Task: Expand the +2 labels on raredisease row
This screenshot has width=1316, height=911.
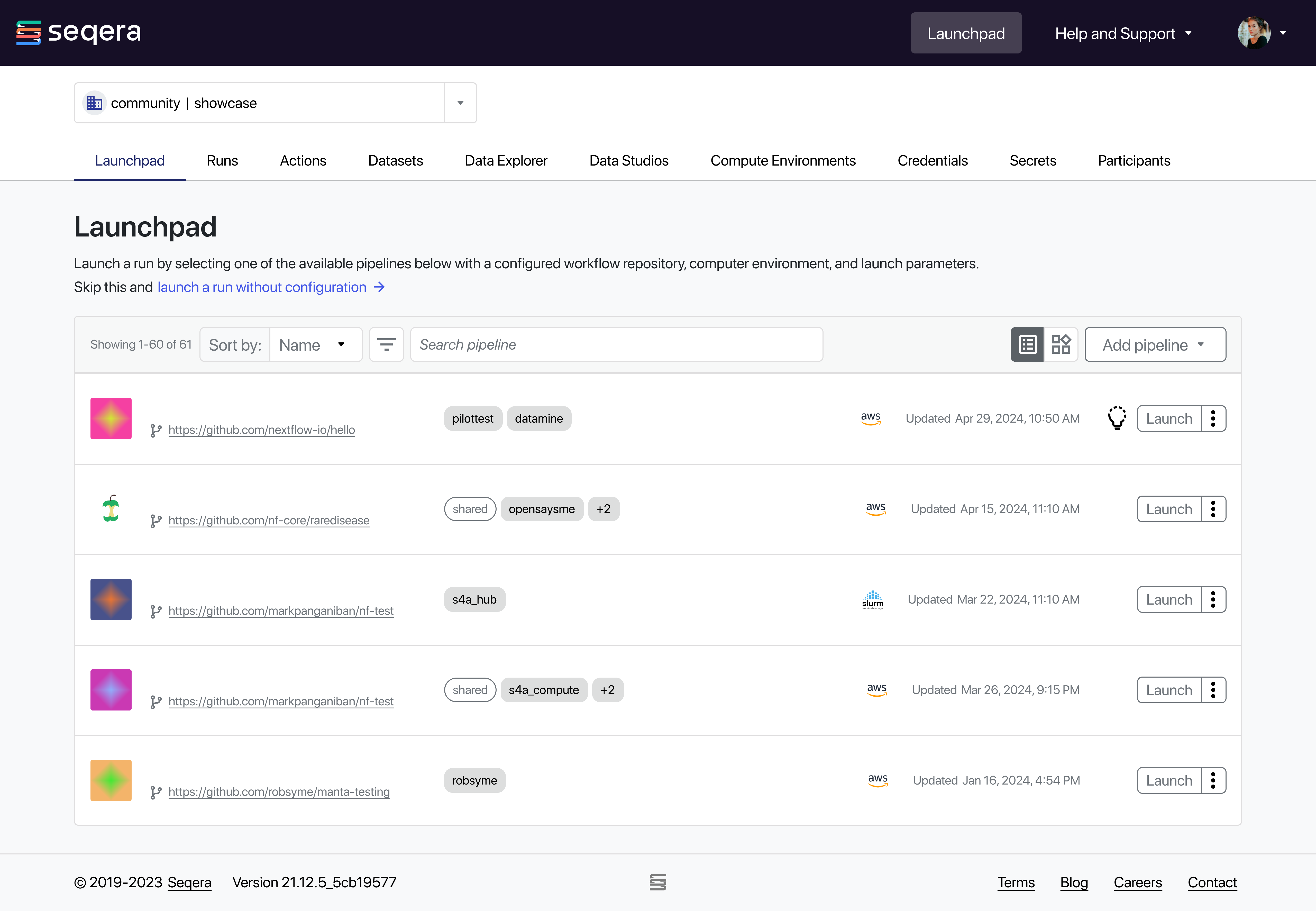Action: [604, 509]
